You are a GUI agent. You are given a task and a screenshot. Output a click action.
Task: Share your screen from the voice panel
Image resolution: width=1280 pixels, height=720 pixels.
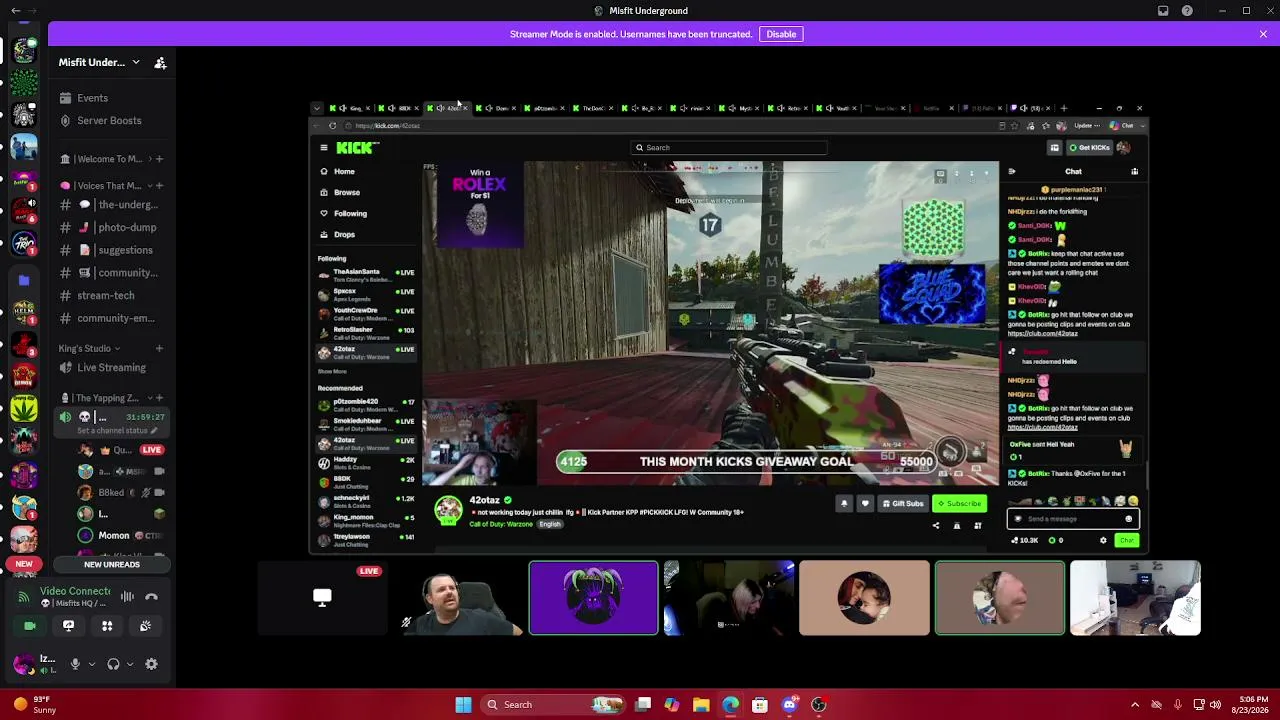(68, 626)
